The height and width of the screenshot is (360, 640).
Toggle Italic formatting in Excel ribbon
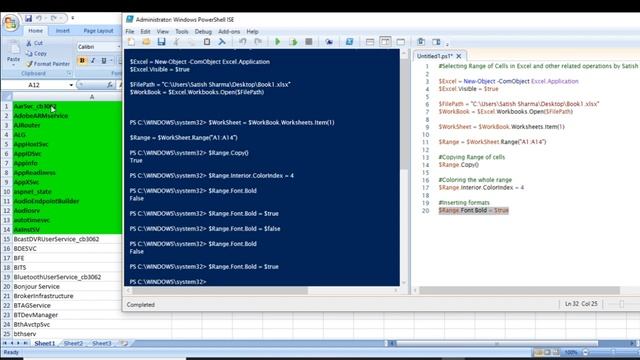[93, 61]
